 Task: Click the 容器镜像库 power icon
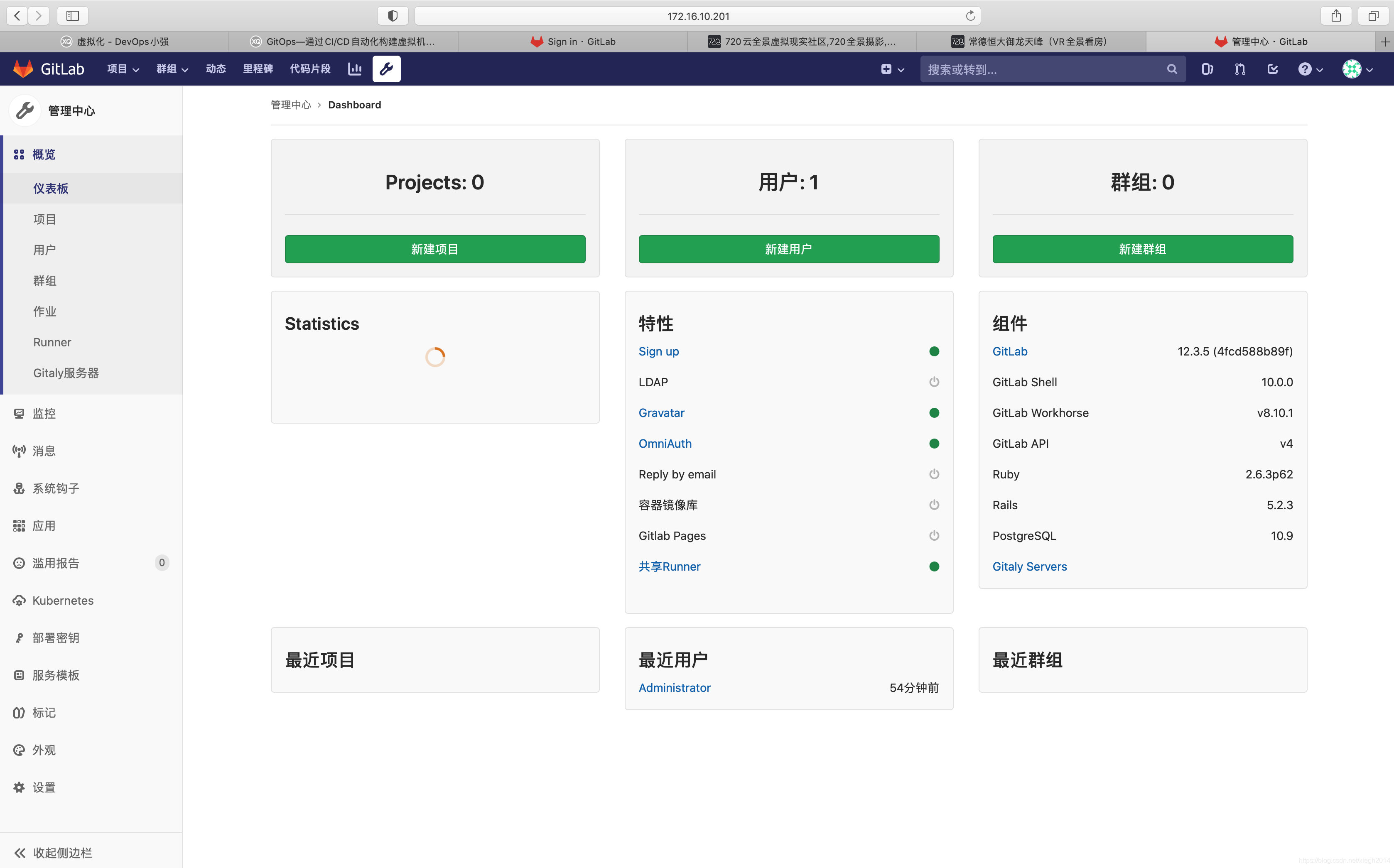(x=934, y=505)
